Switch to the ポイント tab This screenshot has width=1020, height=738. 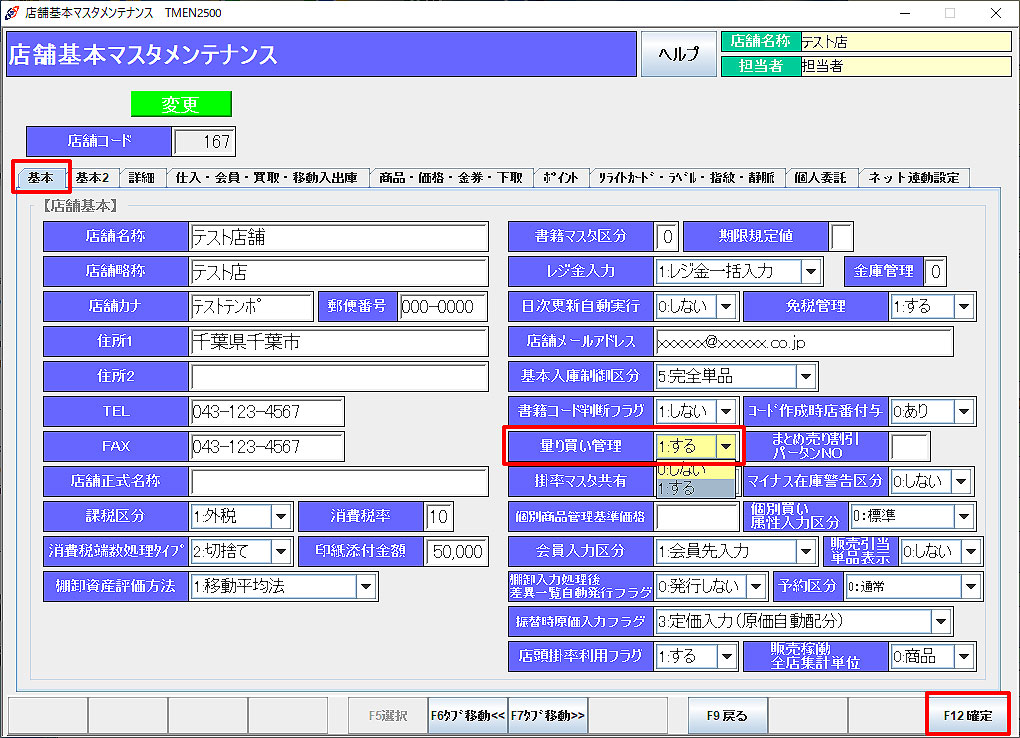click(x=561, y=177)
